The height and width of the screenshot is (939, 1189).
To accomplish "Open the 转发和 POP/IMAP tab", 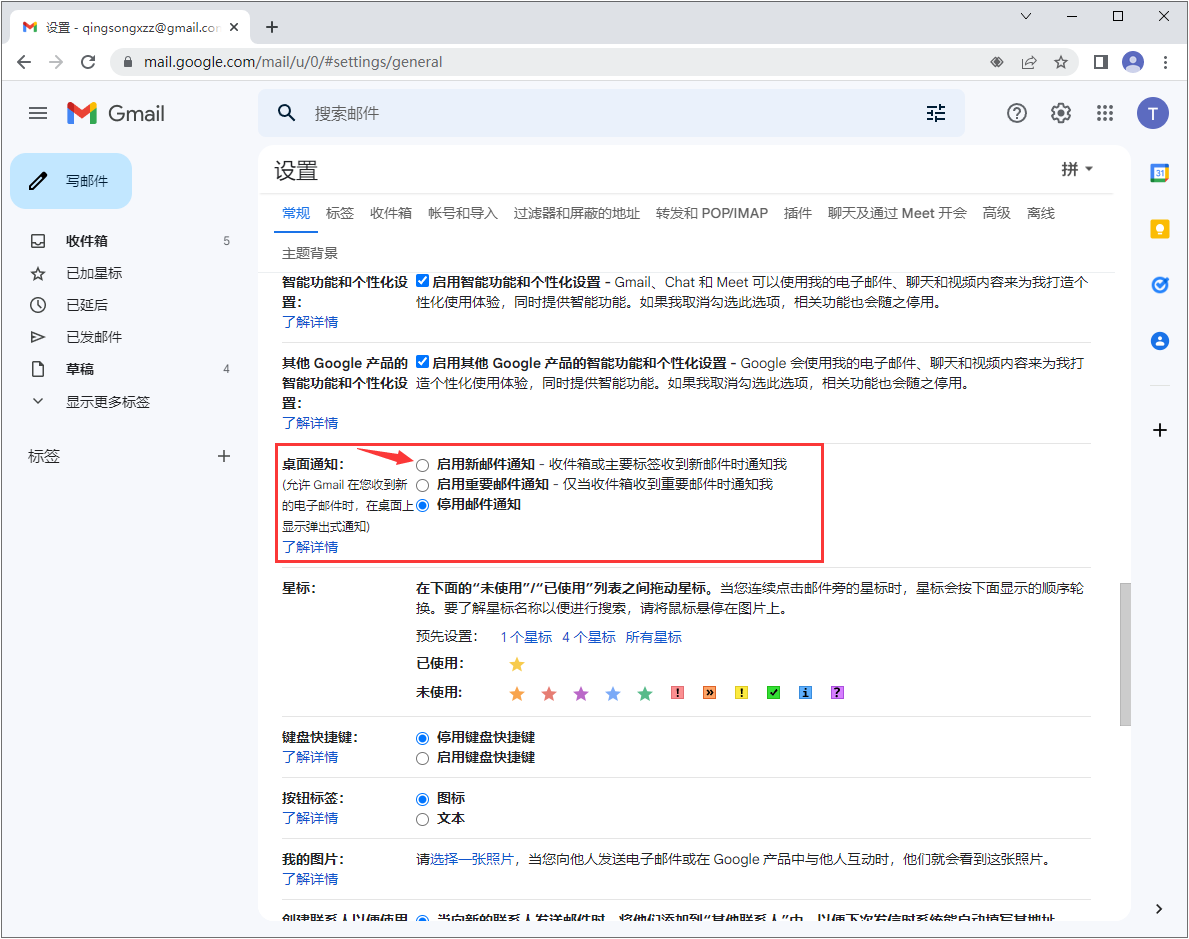I will (711, 213).
